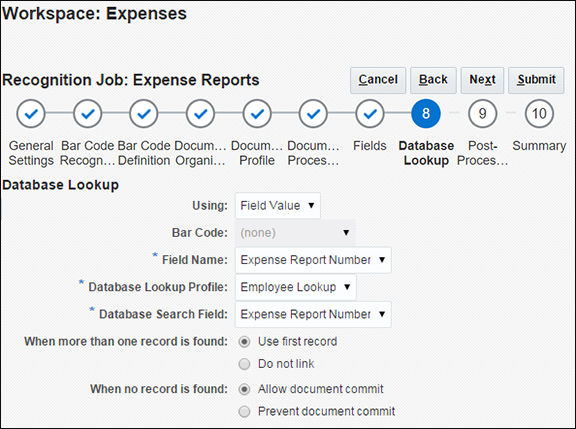Return to the Fields step checkmark
The width and height of the screenshot is (576, 429).
[x=370, y=113]
